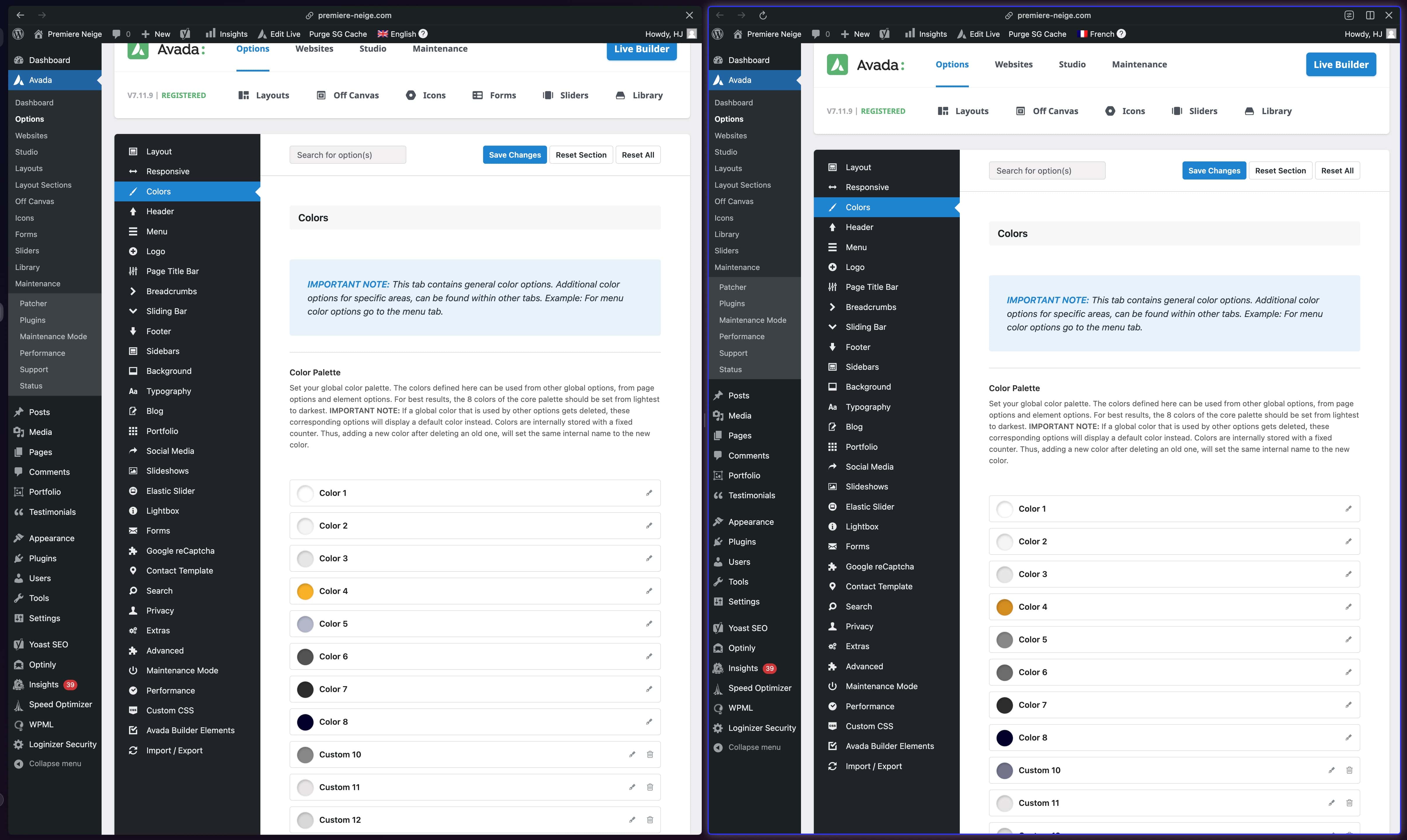Switch to Websites tab in left window
The height and width of the screenshot is (840, 1407).
314,49
